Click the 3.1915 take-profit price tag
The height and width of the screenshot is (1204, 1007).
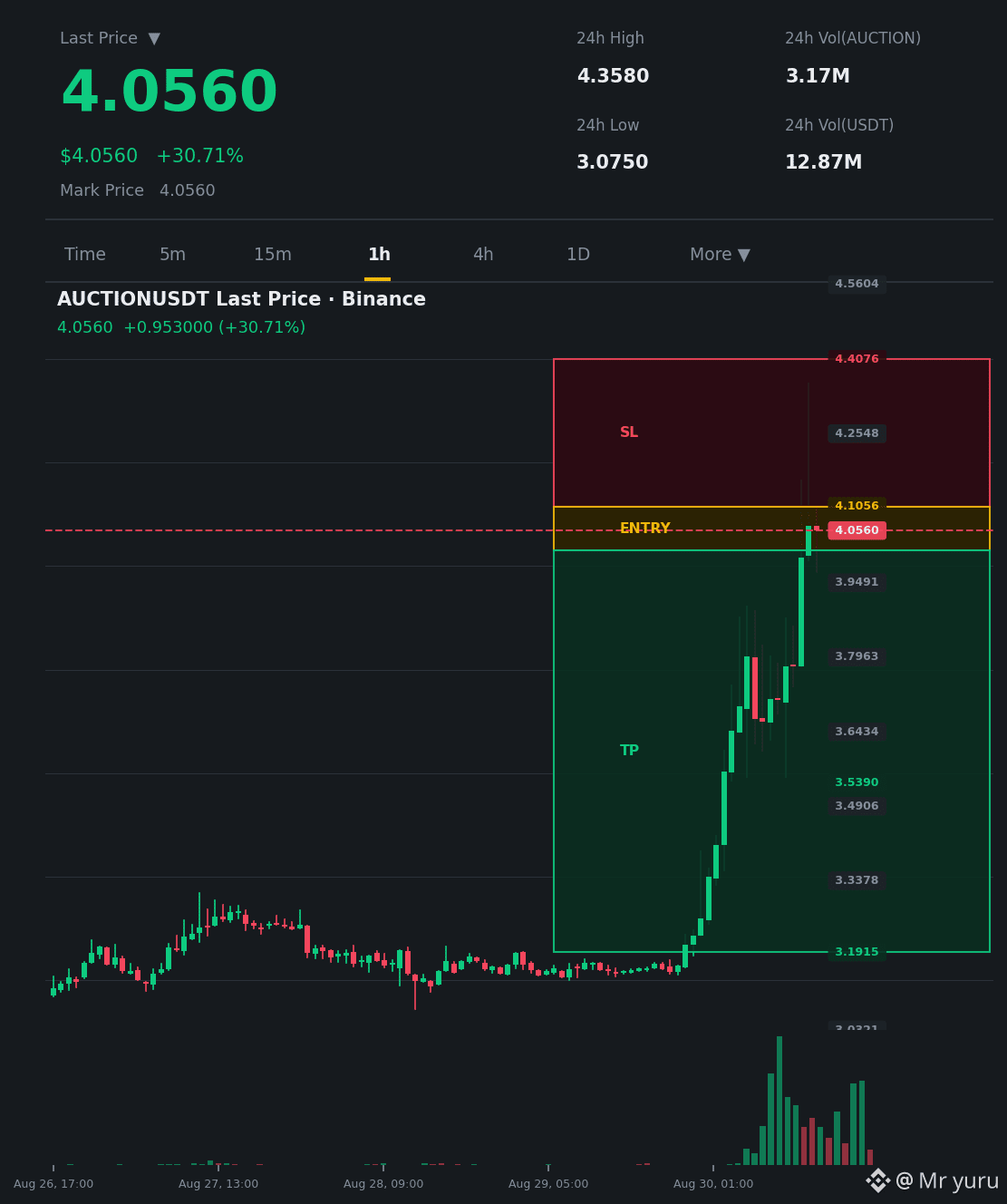pos(857,952)
